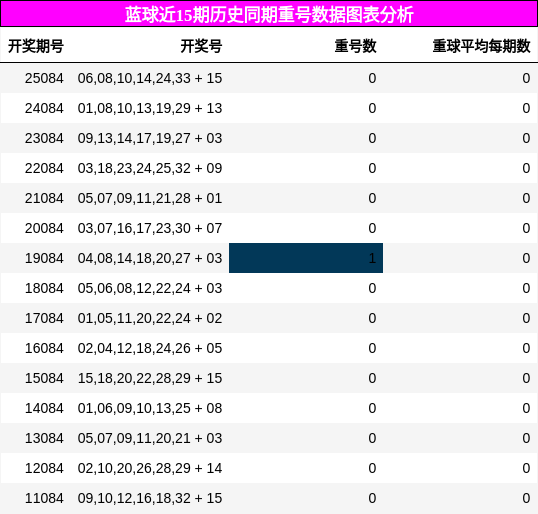538x514 pixels.
Task: Select issue number 20084
Action: pyautogui.click(x=44, y=228)
